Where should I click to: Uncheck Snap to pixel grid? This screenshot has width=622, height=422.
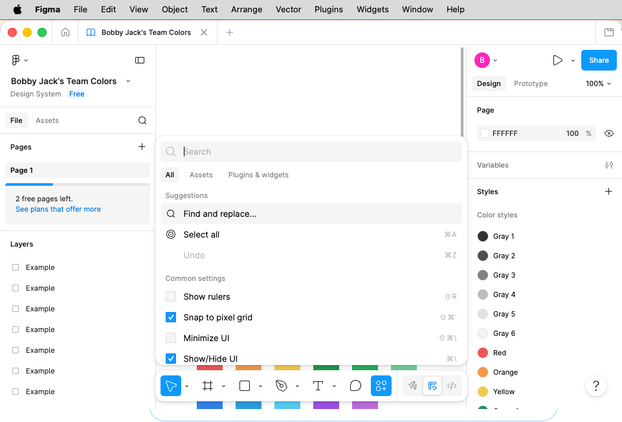(x=171, y=317)
